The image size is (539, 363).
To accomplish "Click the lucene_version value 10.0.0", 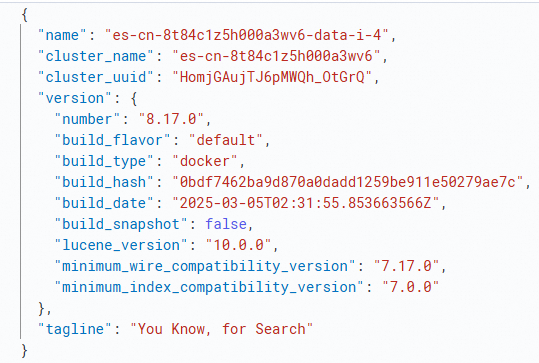I will (238, 245).
